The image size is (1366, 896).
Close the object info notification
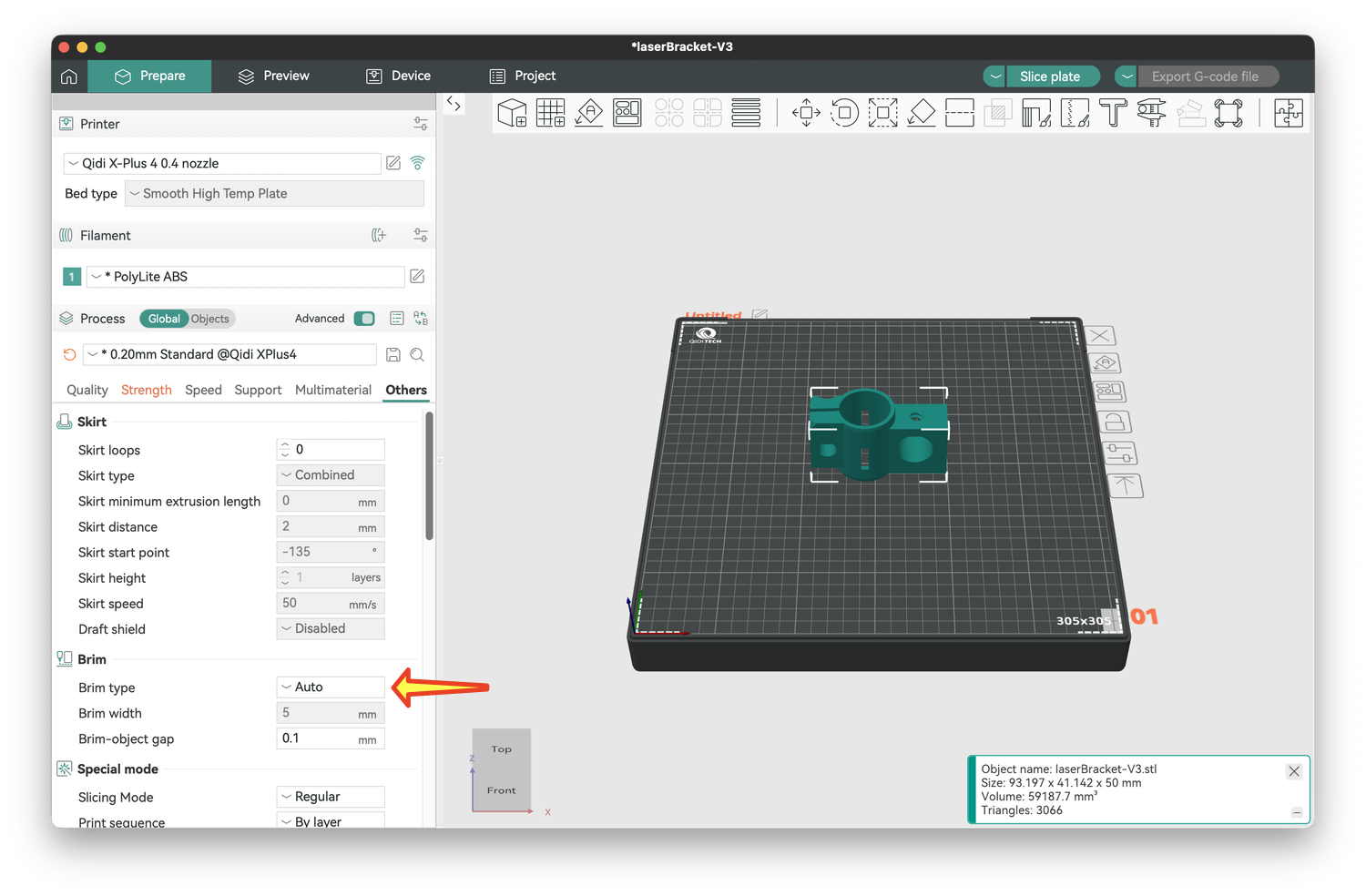point(1294,771)
